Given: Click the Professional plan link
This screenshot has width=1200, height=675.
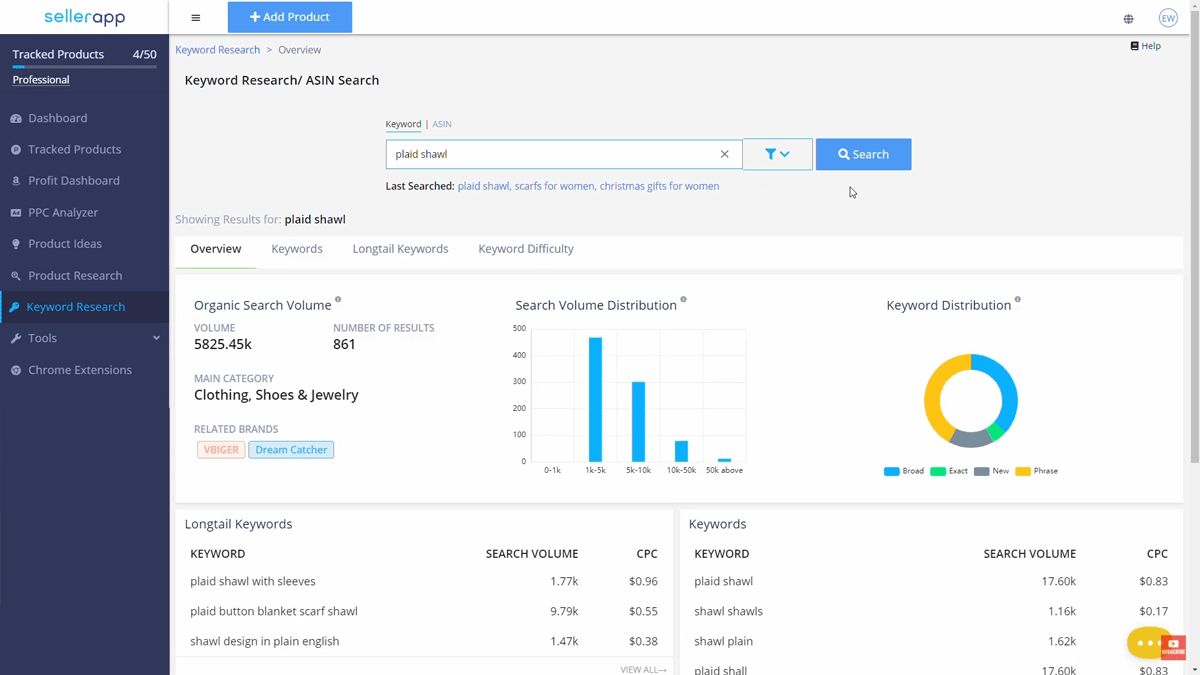Looking at the screenshot, I should [x=41, y=80].
